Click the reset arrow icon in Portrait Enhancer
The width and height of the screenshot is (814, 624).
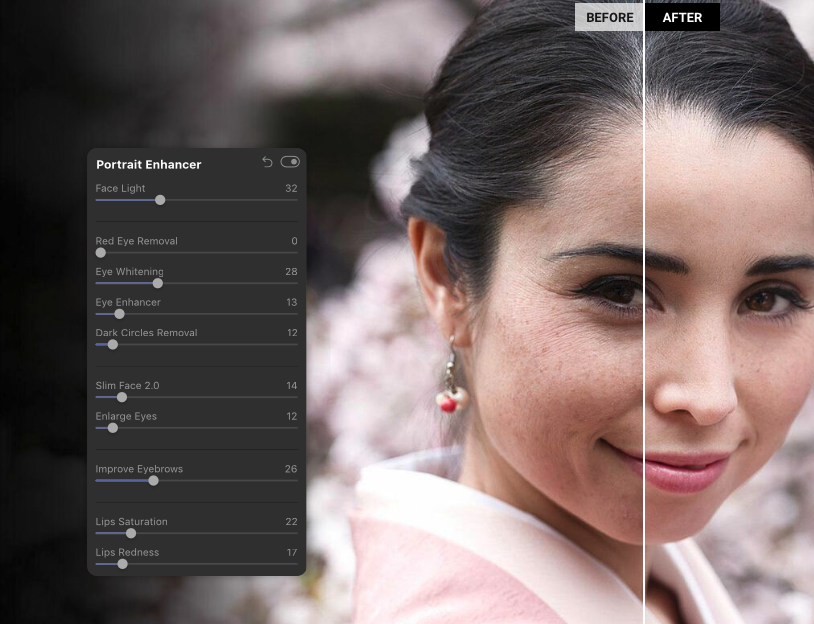[x=267, y=162]
